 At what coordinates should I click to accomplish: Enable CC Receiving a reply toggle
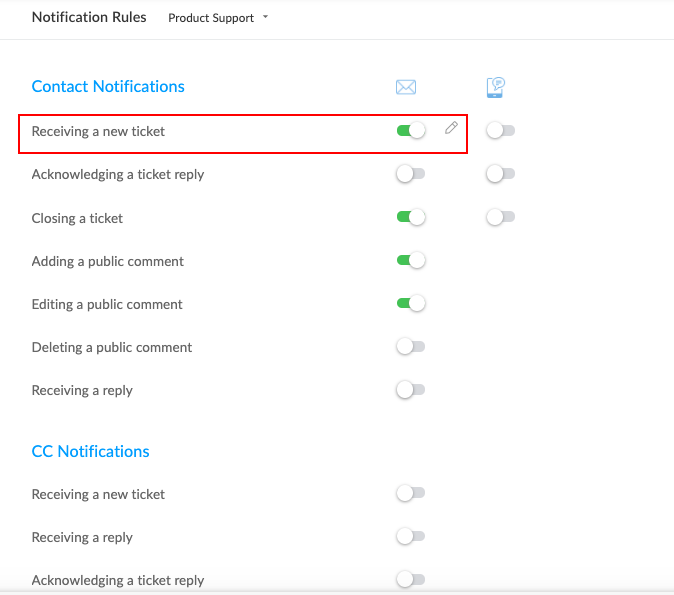pos(411,537)
